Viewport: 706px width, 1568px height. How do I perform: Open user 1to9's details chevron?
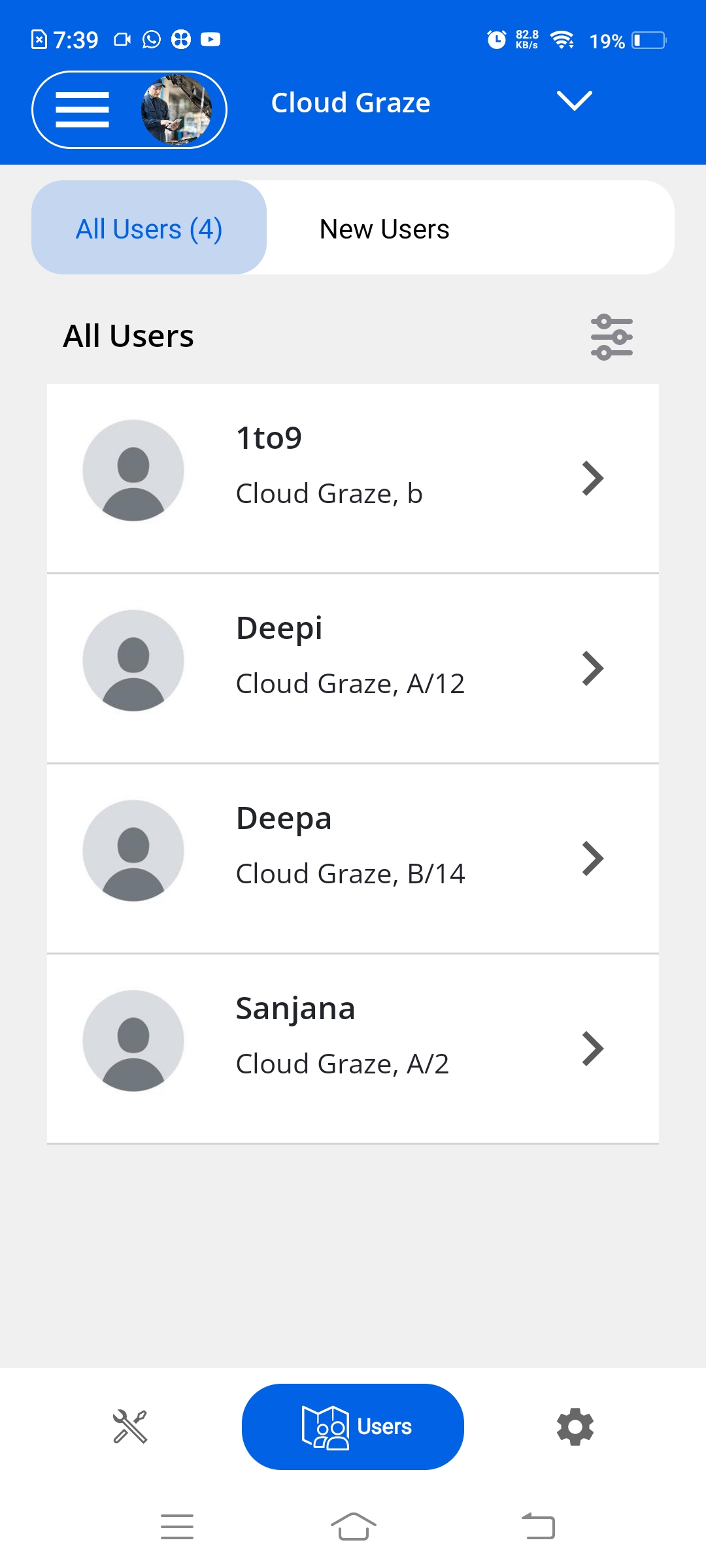(x=592, y=478)
